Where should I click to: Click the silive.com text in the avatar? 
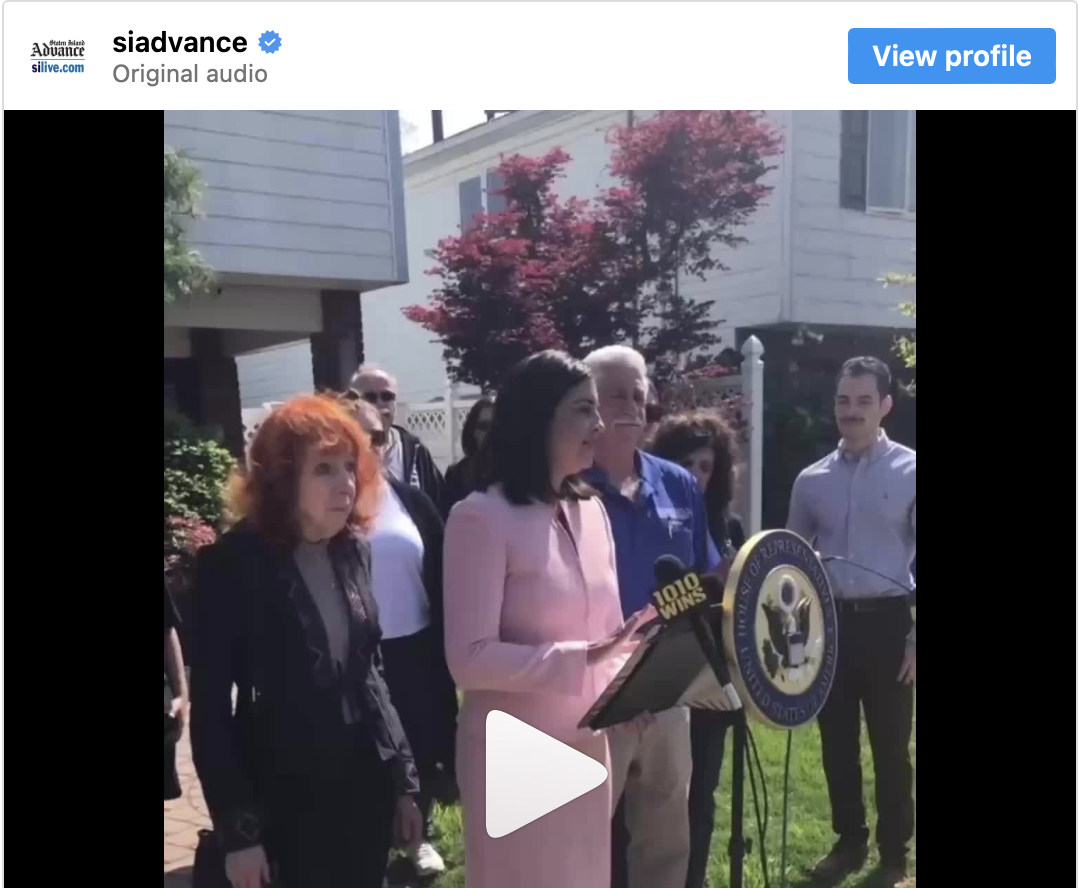click(x=58, y=67)
